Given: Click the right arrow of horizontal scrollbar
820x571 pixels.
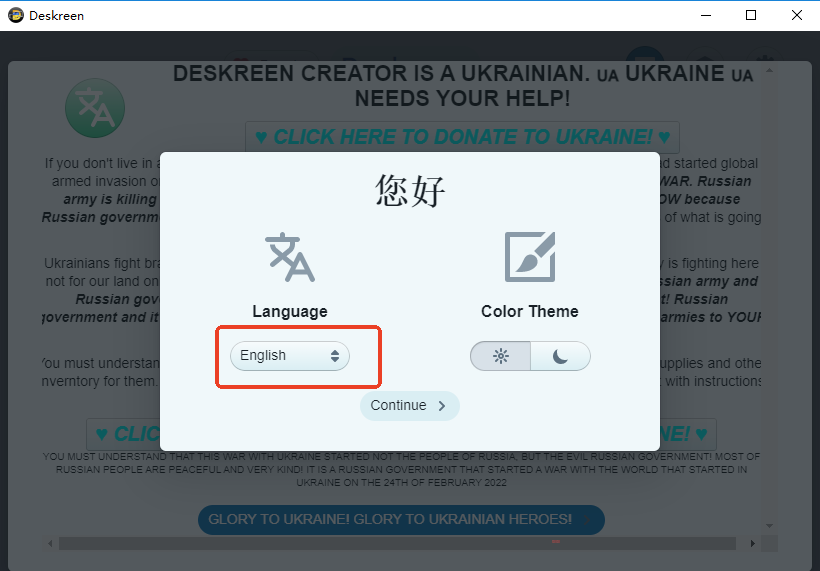Looking at the screenshot, I should 753,543.
